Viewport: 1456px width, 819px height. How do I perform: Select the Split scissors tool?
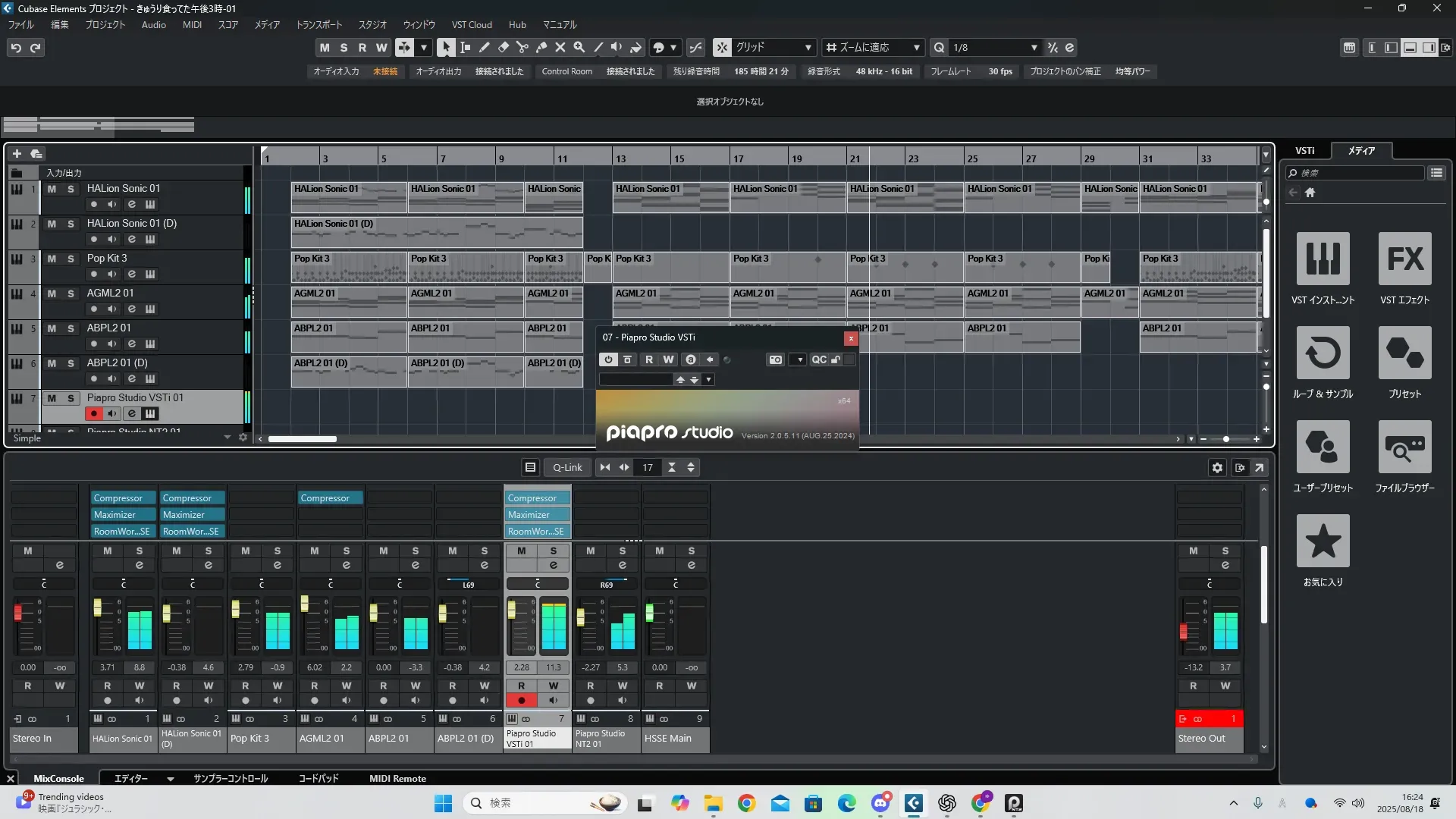coord(522,47)
